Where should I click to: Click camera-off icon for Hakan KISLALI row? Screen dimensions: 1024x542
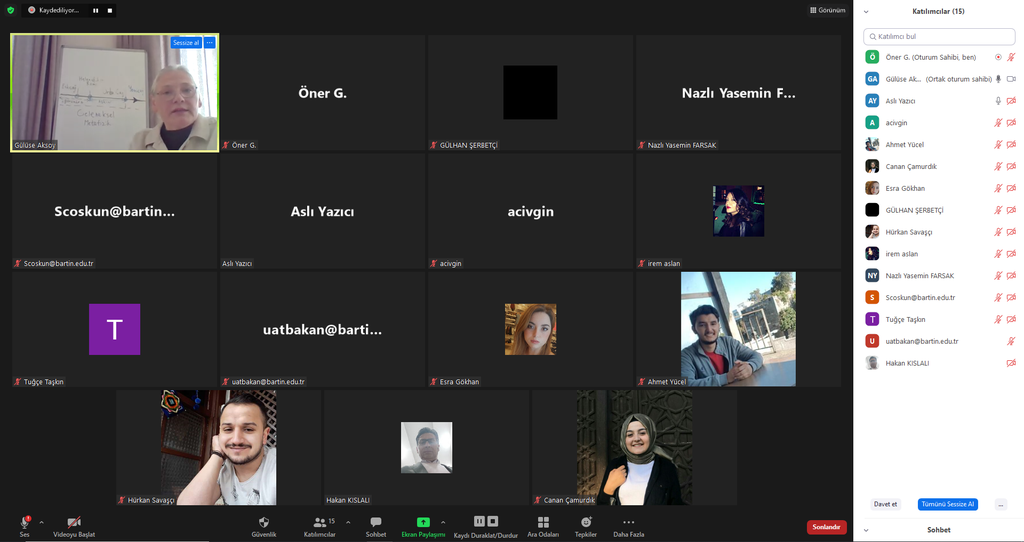click(1011, 363)
